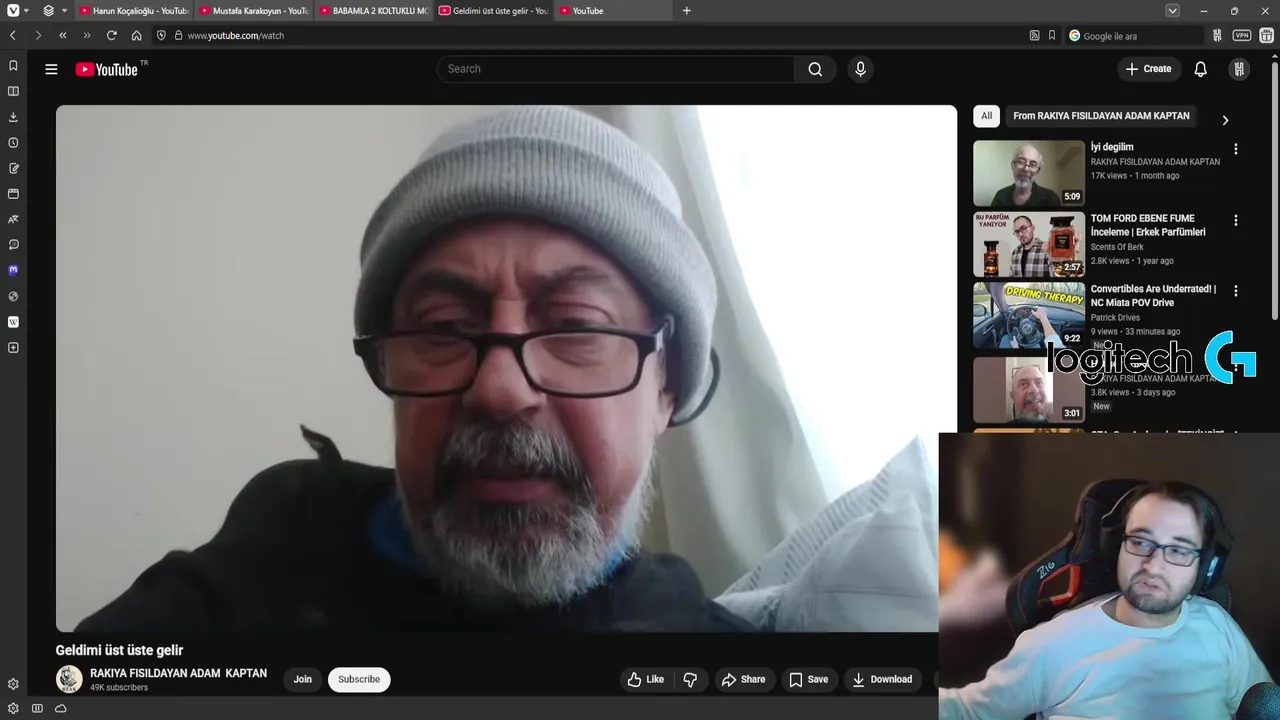This screenshot has height=720, width=1280.
Task: Click the fast forward double-arrow
Action: click(87, 35)
